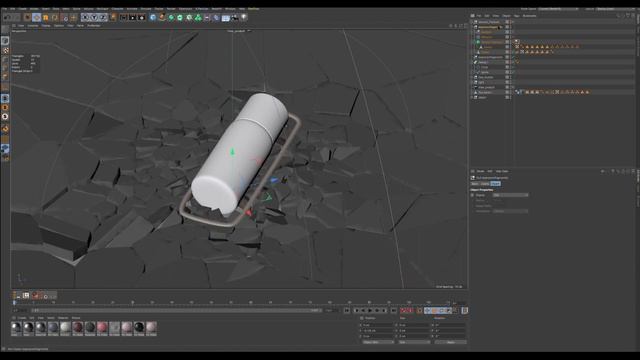The height and width of the screenshot is (360, 640).
Task: Select the Rotate tool
Action: pyautogui.click(x=55, y=18)
